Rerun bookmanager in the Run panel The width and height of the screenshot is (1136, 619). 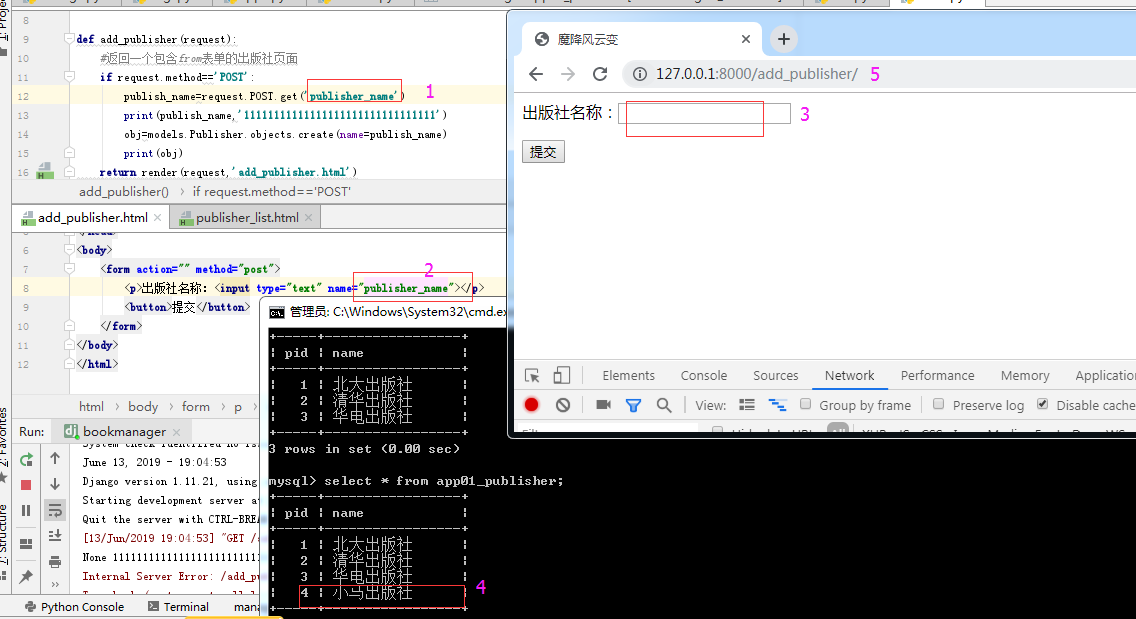[26, 460]
